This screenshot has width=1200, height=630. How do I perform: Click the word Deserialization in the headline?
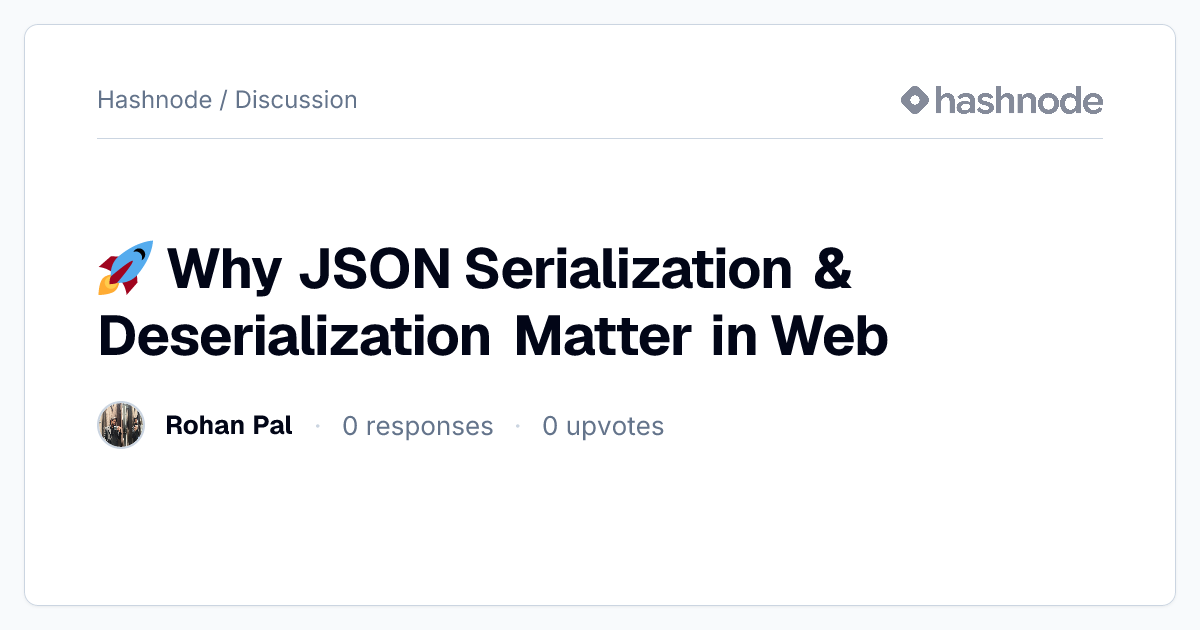pyautogui.click(x=294, y=337)
